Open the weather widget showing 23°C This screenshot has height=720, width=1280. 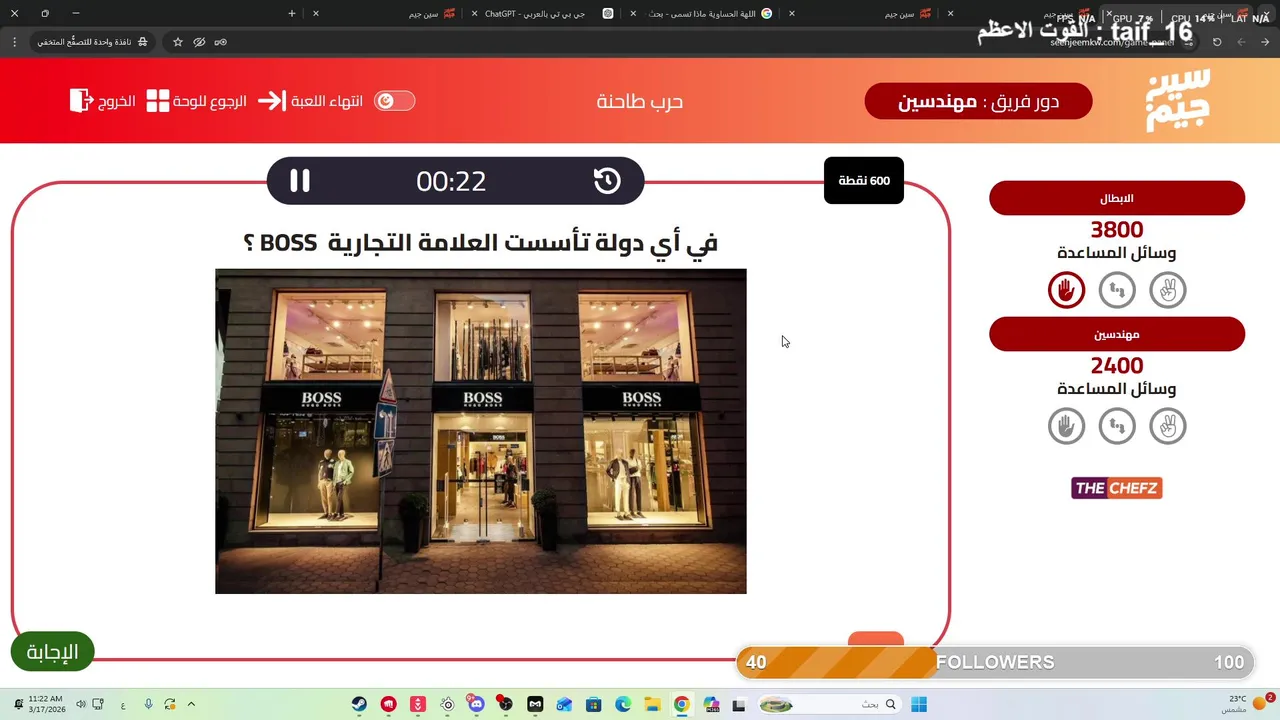1244,704
